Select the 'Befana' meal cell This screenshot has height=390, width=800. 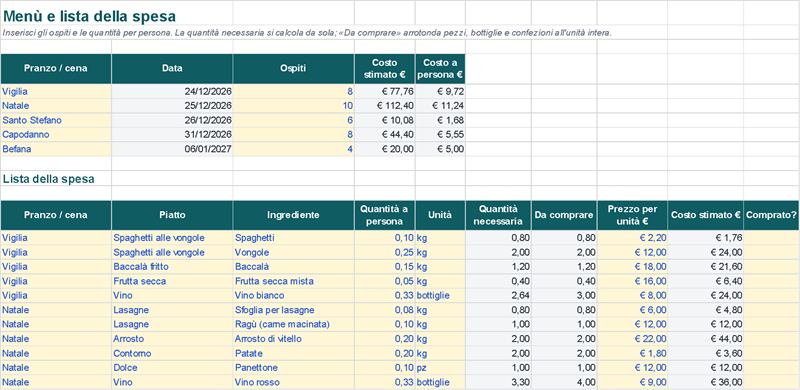click(56, 149)
